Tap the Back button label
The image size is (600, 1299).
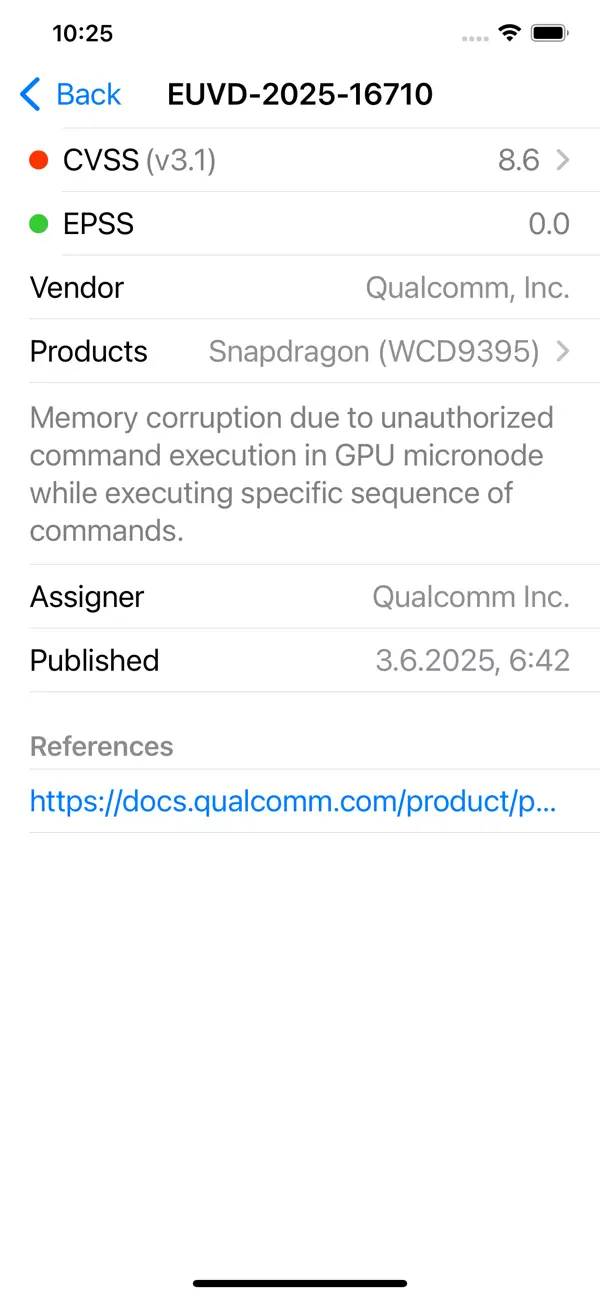[x=88, y=95]
